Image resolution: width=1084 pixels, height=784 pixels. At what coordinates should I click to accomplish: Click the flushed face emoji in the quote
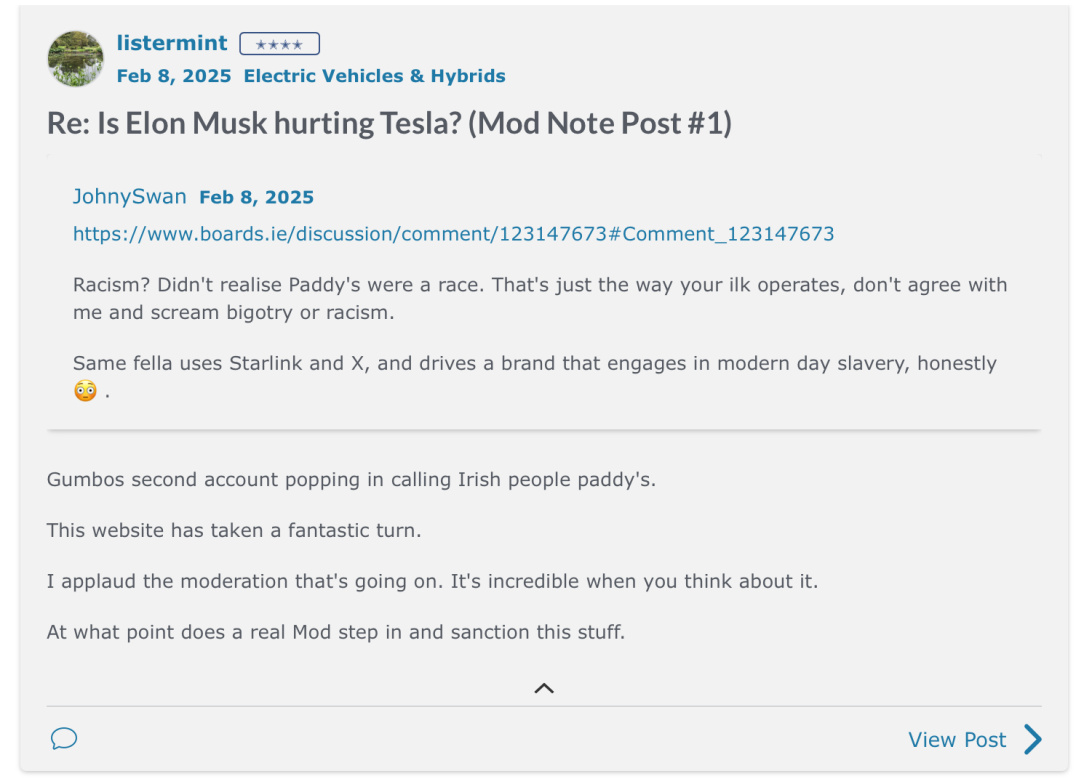(x=85, y=391)
